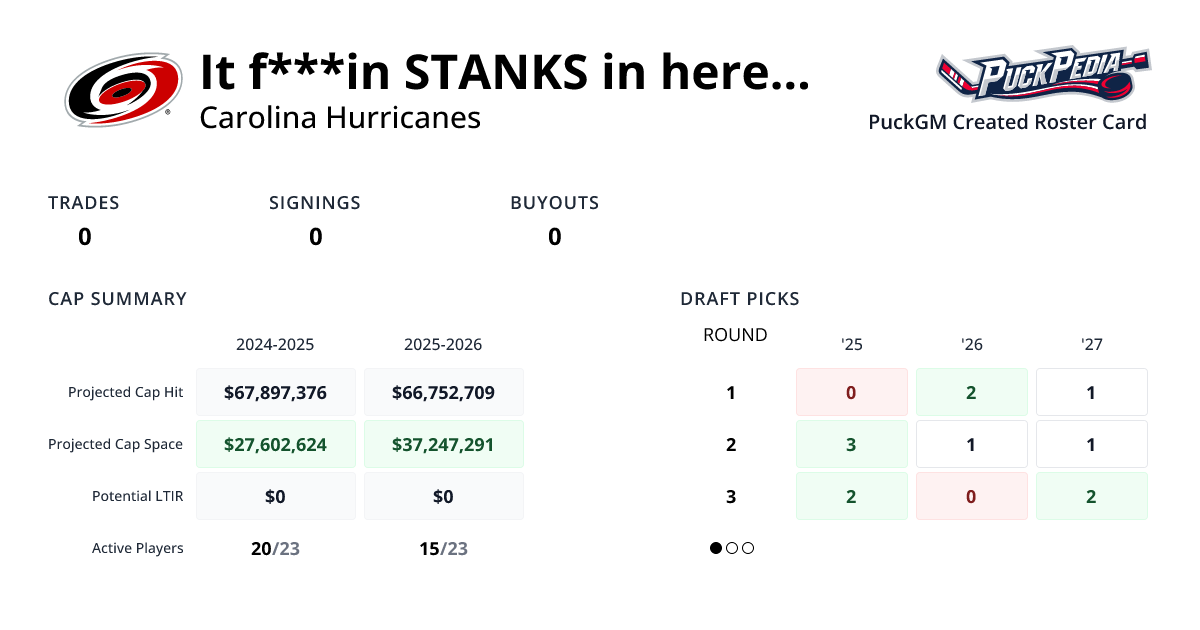Click the TRADES counter showing 0
1200x630 pixels.
point(84,237)
